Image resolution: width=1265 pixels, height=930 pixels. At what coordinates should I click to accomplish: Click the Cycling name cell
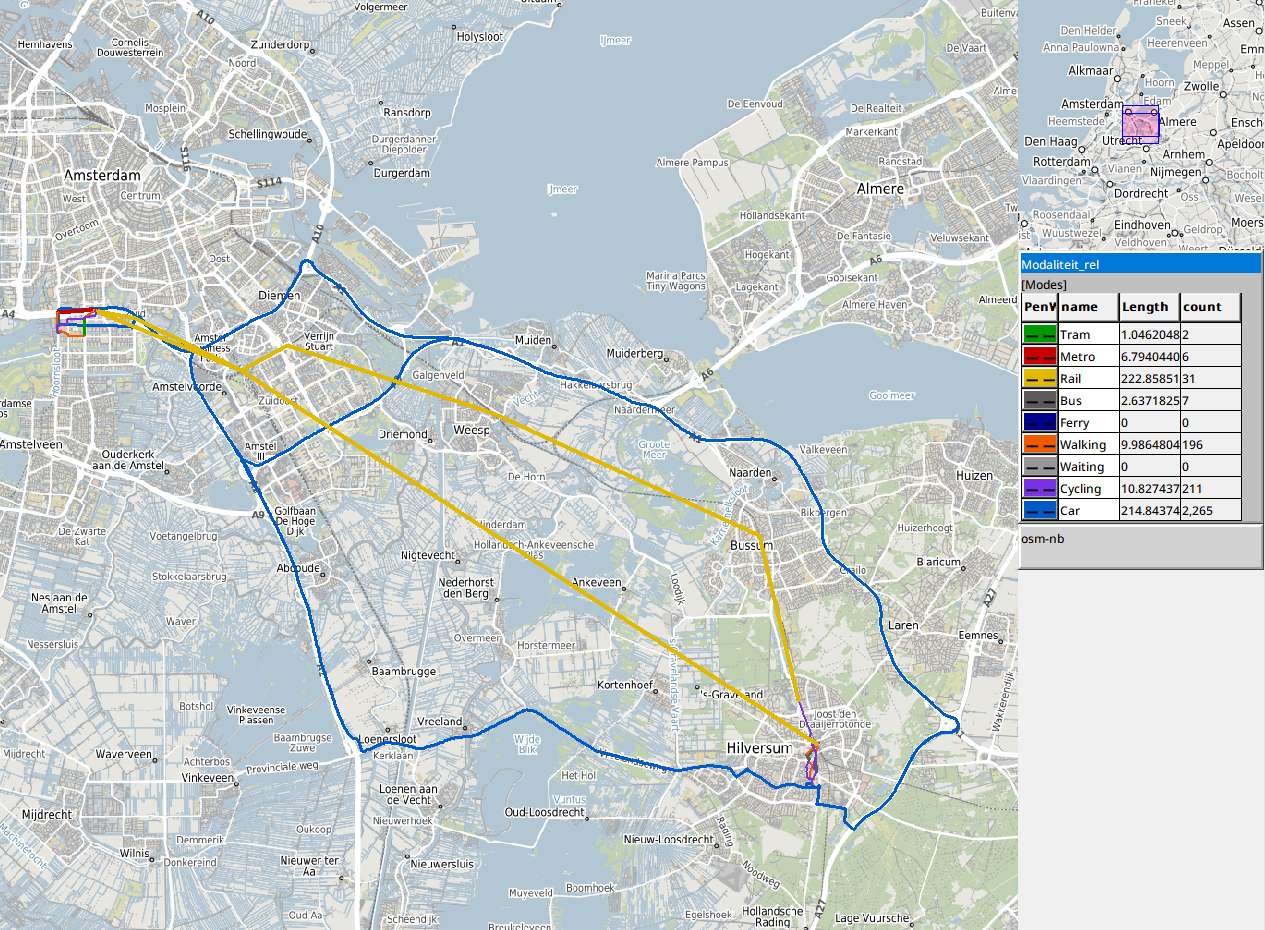pos(1088,489)
